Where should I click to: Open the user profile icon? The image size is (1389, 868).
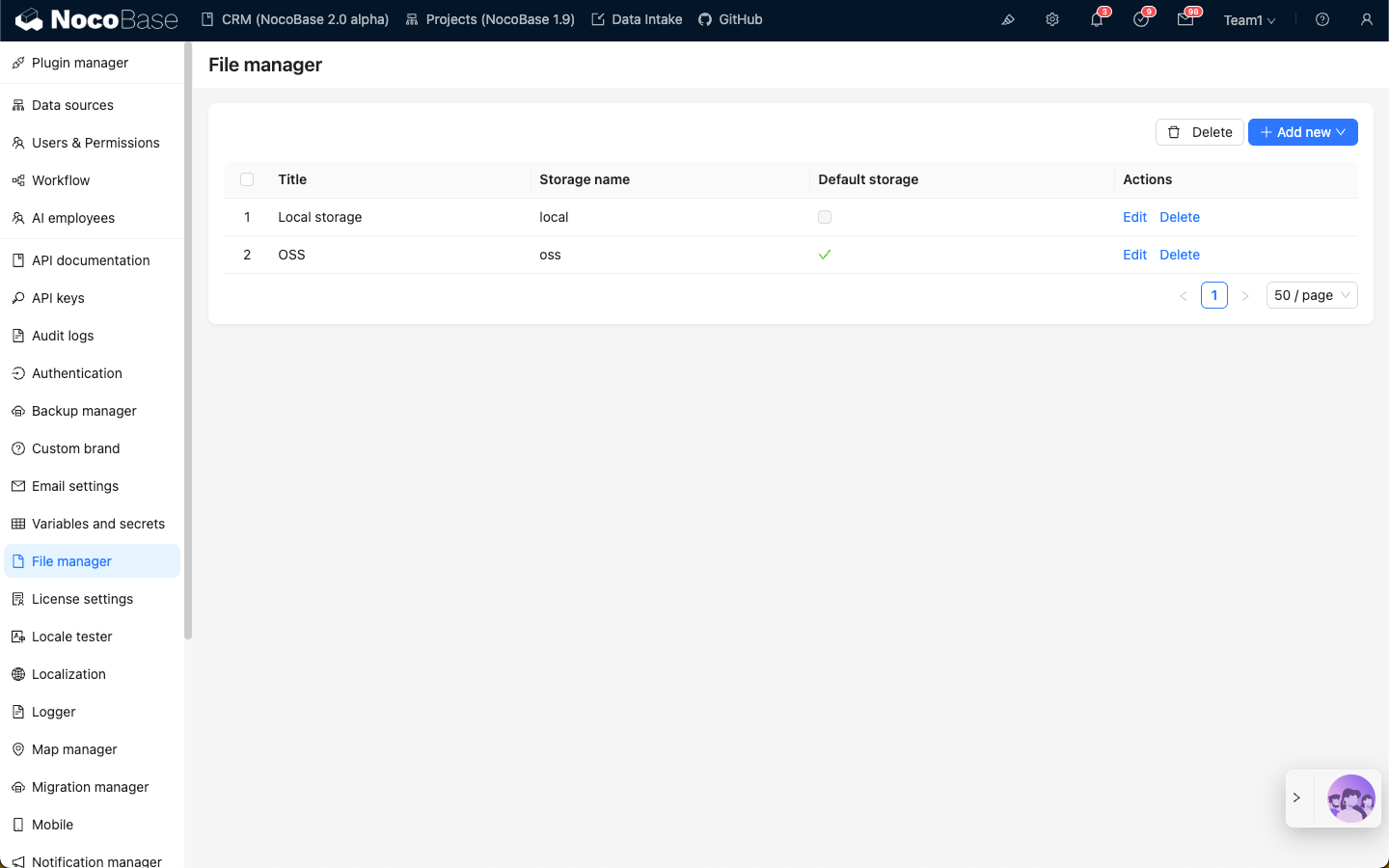[x=1367, y=20]
